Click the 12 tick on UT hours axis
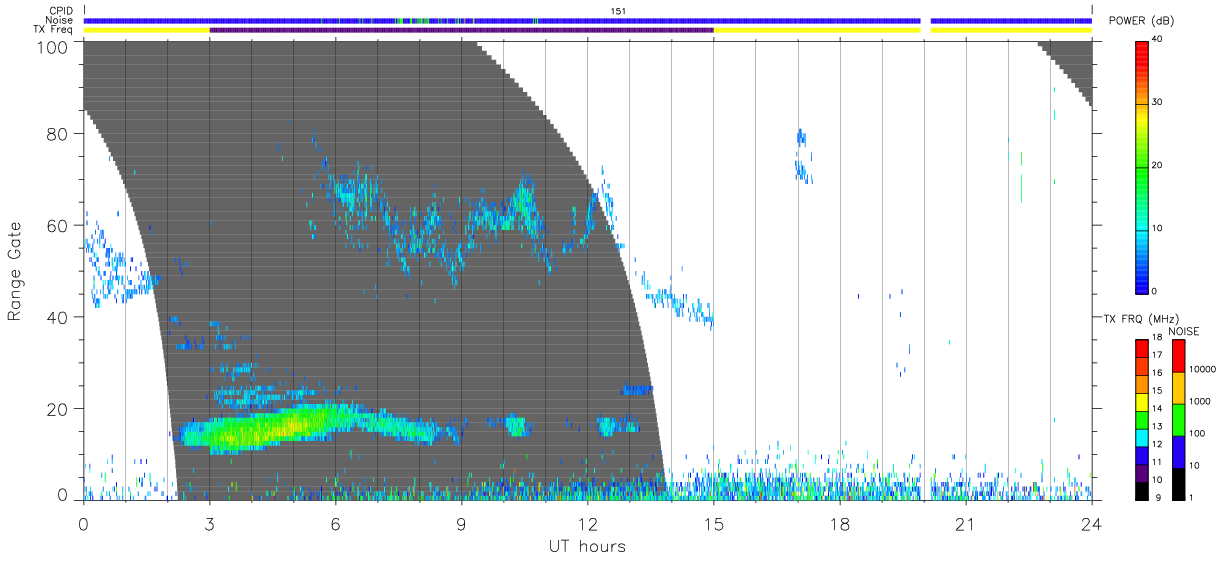Image resolution: width=1228 pixels, height=567 pixels. tap(588, 523)
